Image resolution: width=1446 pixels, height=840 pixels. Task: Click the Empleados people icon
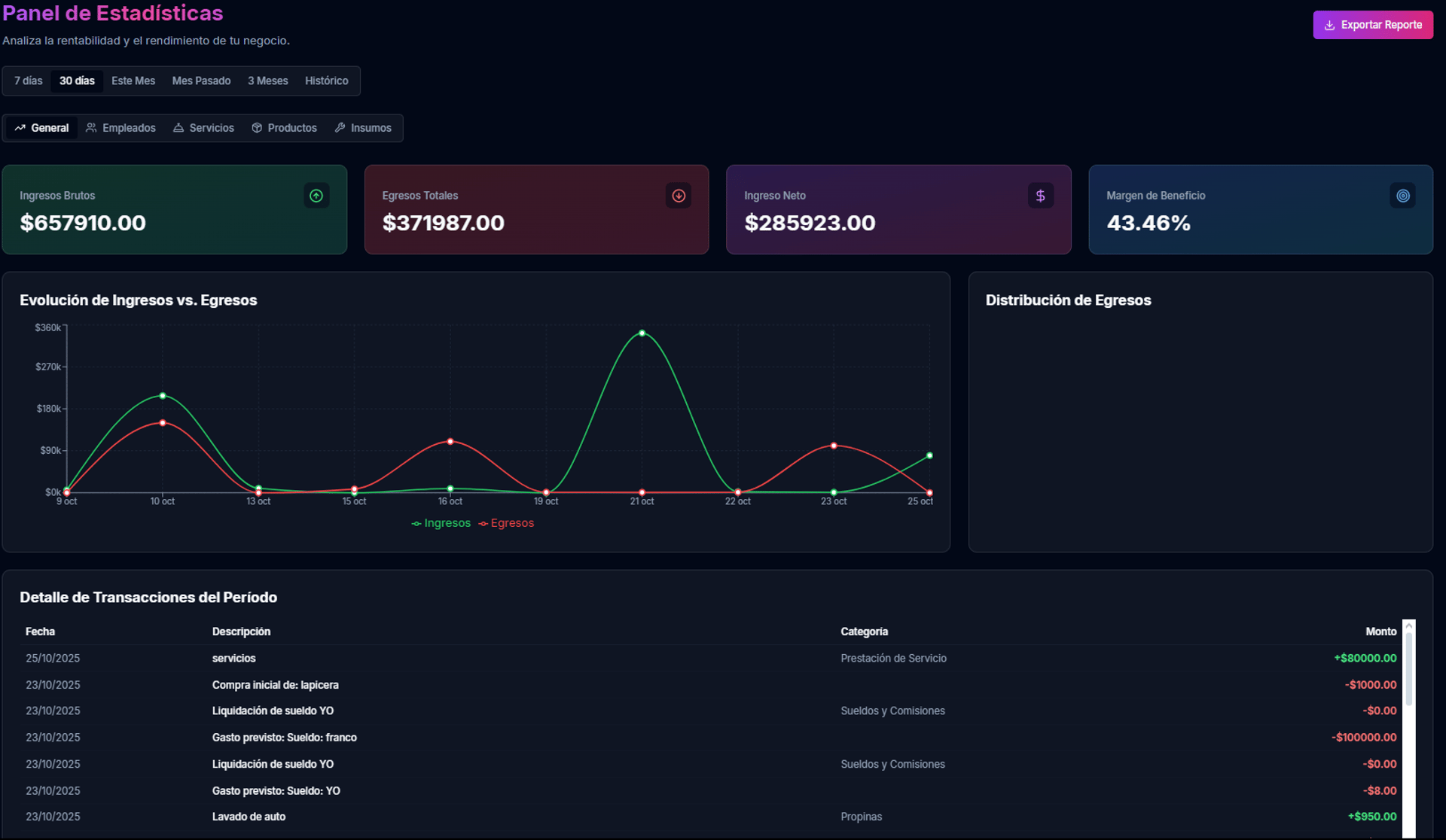coord(91,128)
